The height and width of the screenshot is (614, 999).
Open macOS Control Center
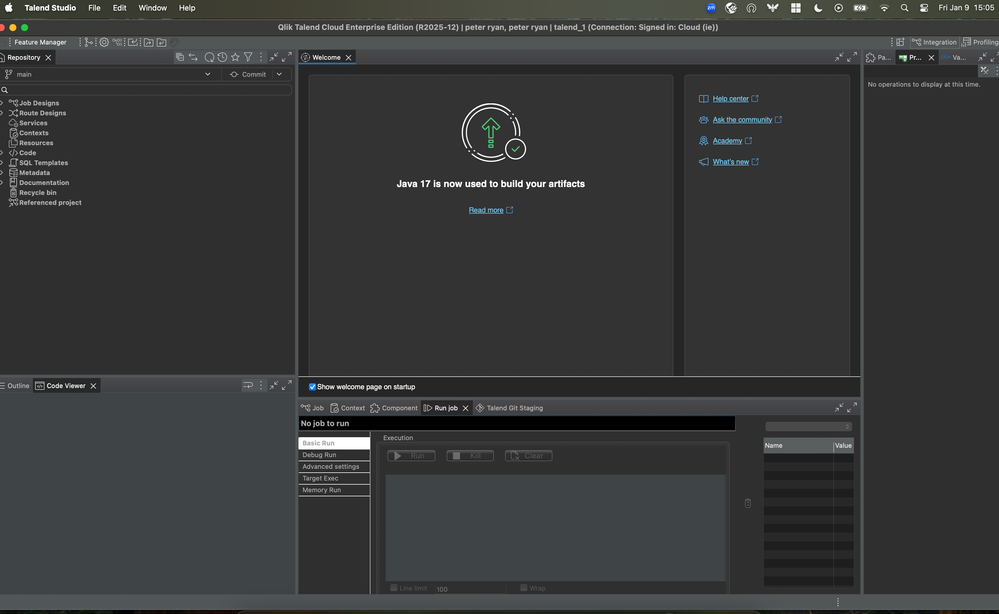pyautogui.click(x=924, y=8)
